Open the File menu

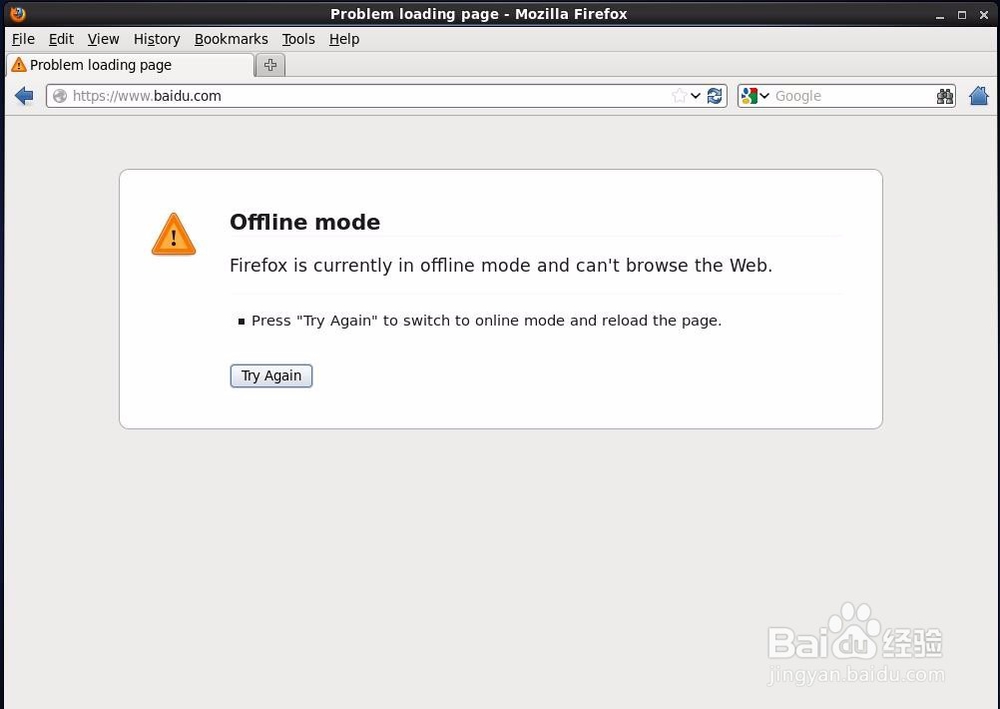click(24, 40)
